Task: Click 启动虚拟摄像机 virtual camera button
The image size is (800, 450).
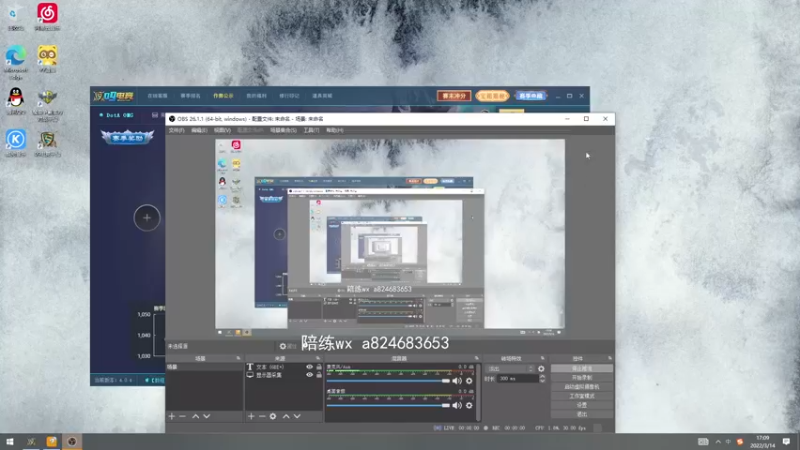Action: tap(582, 387)
